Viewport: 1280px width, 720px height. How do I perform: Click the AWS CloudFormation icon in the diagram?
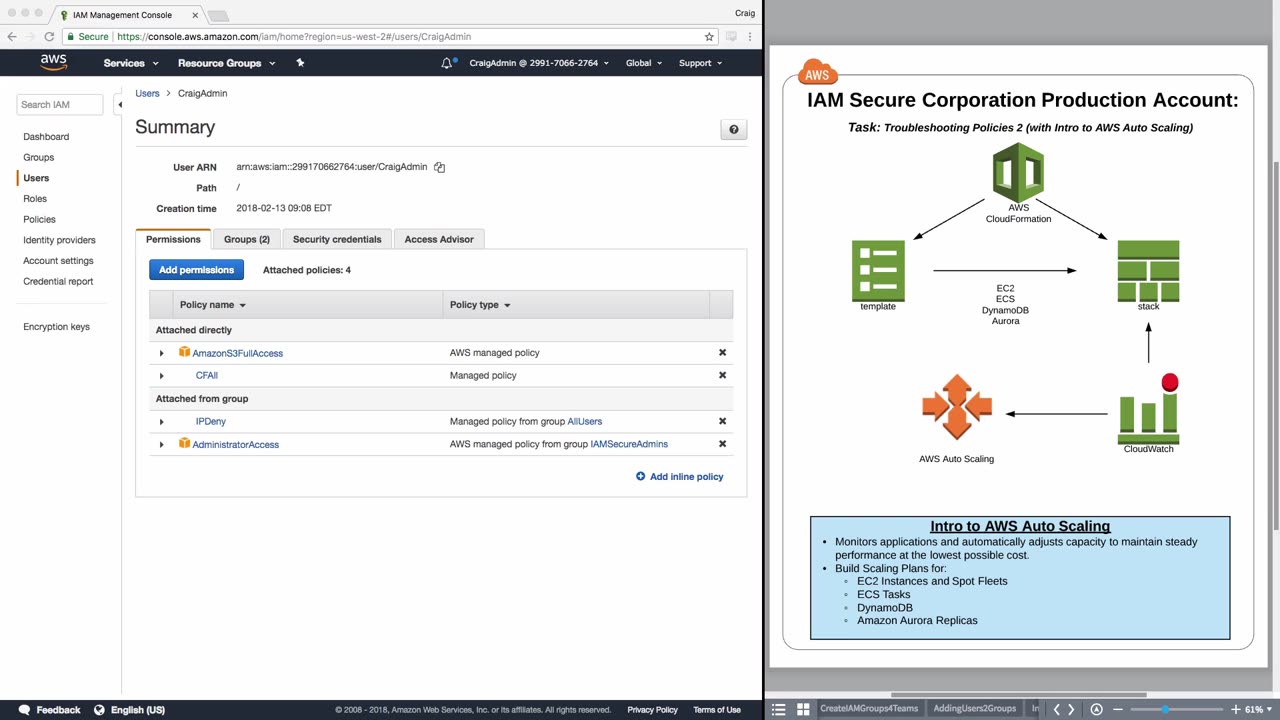pos(1018,172)
